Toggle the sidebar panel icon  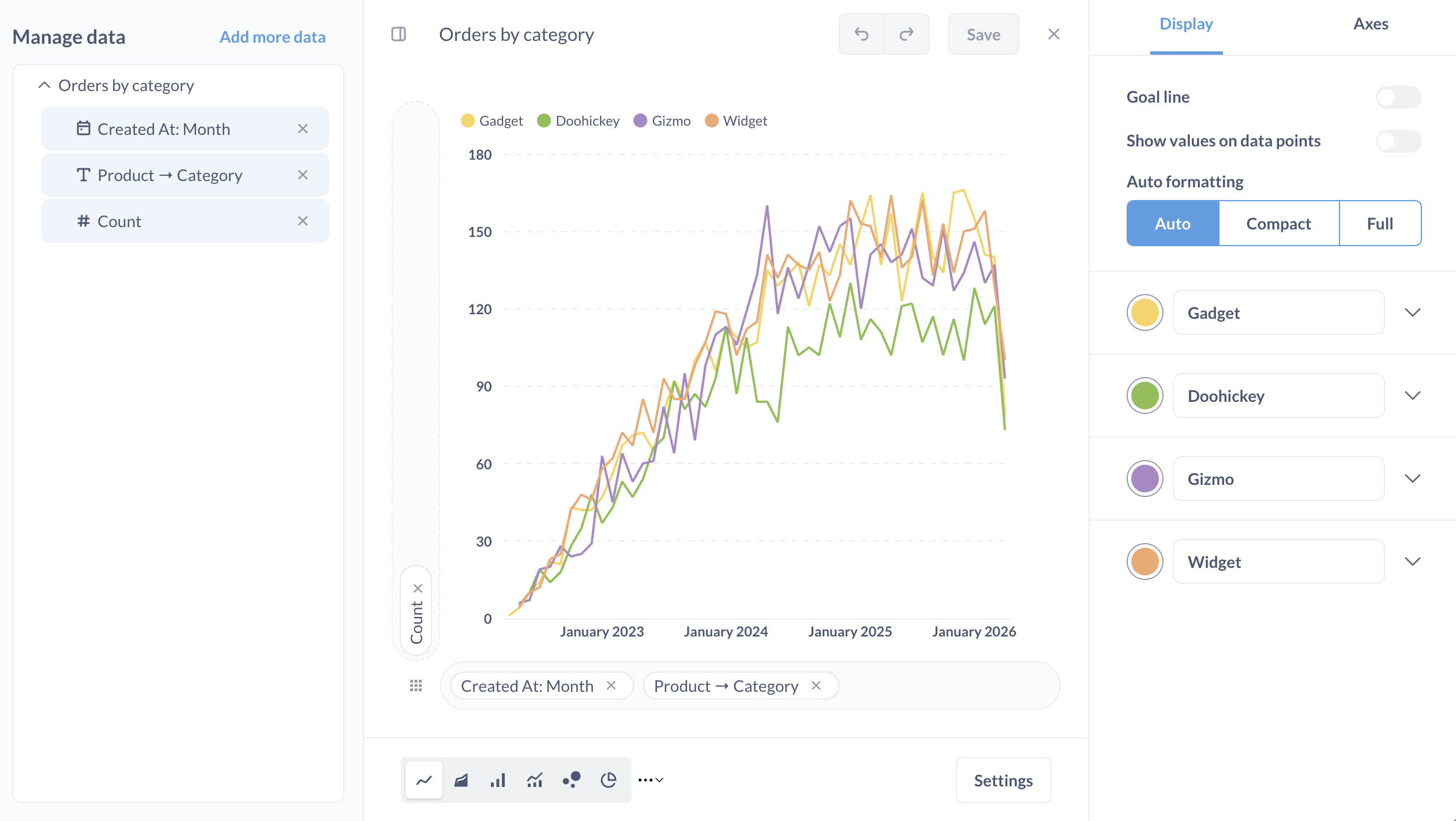(x=399, y=35)
